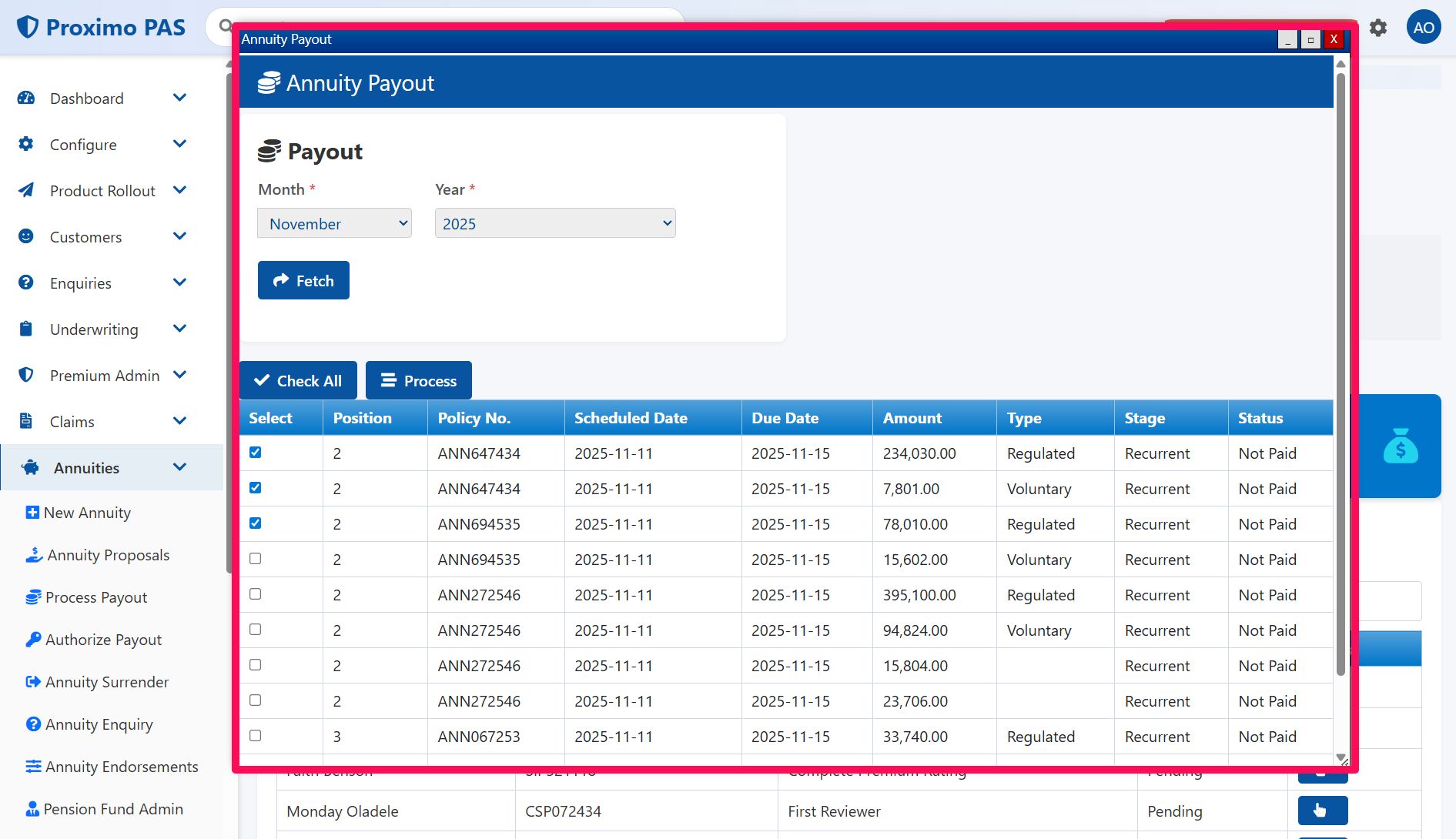Click the hand pointer action button for Monday Oladele
The height and width of the screenshot is (839, 1456).
click(1322, 811)
